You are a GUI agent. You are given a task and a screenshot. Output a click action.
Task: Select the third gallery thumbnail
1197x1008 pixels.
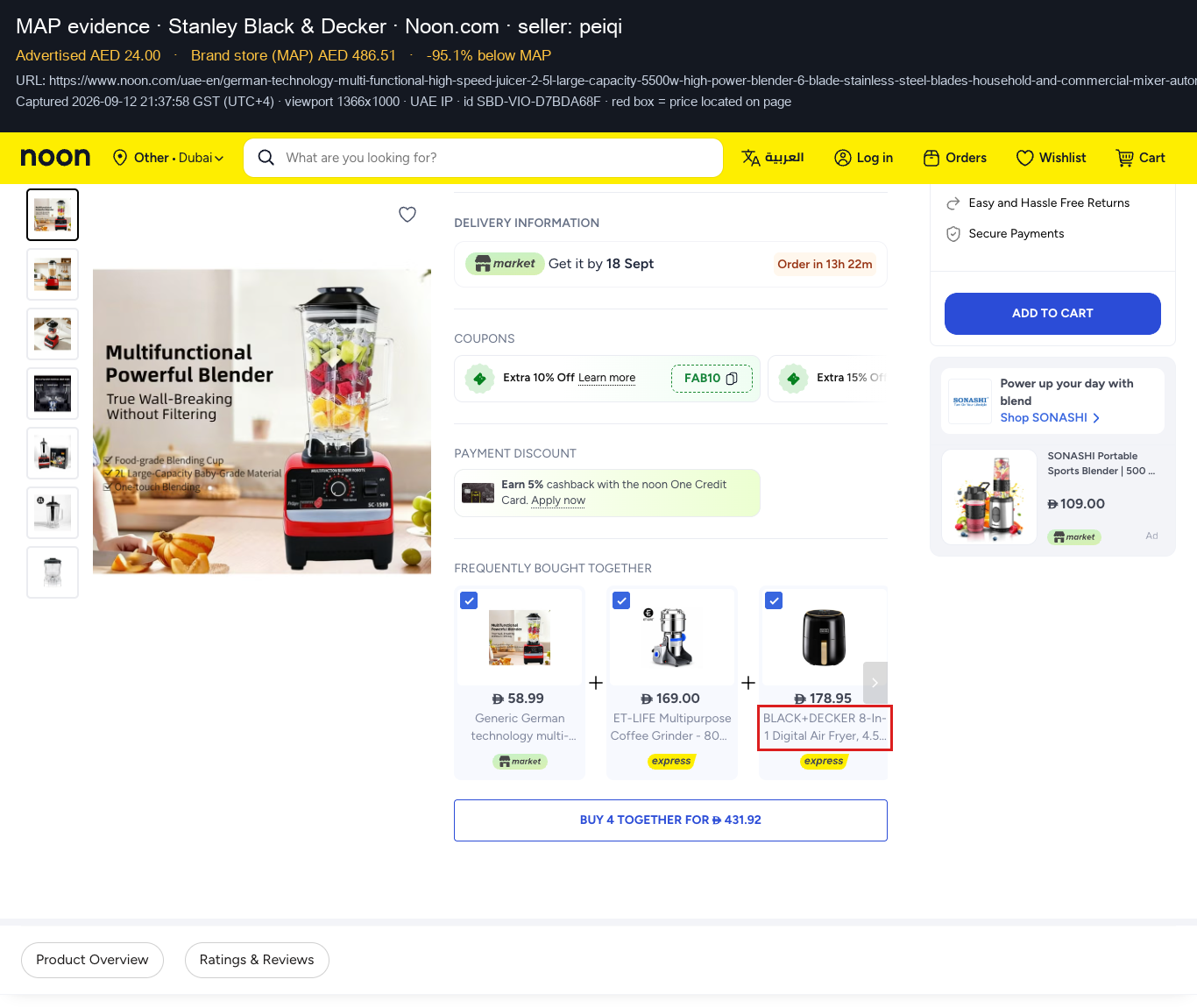(53, 334)
